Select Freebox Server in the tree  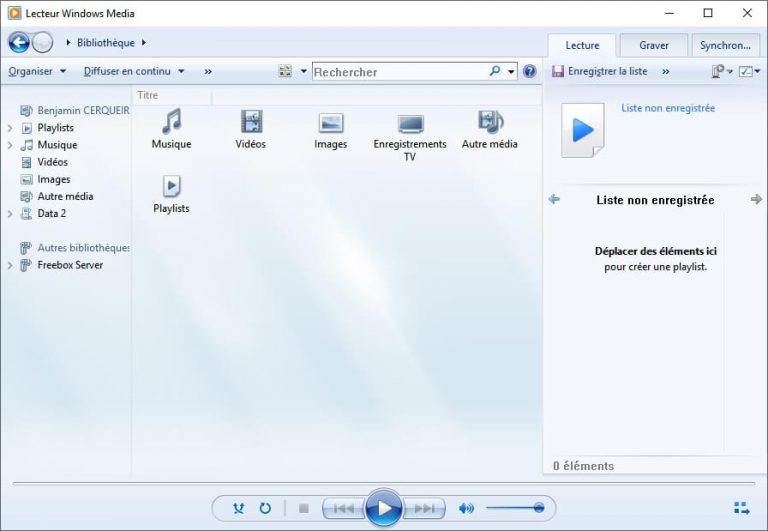[61, 265]
